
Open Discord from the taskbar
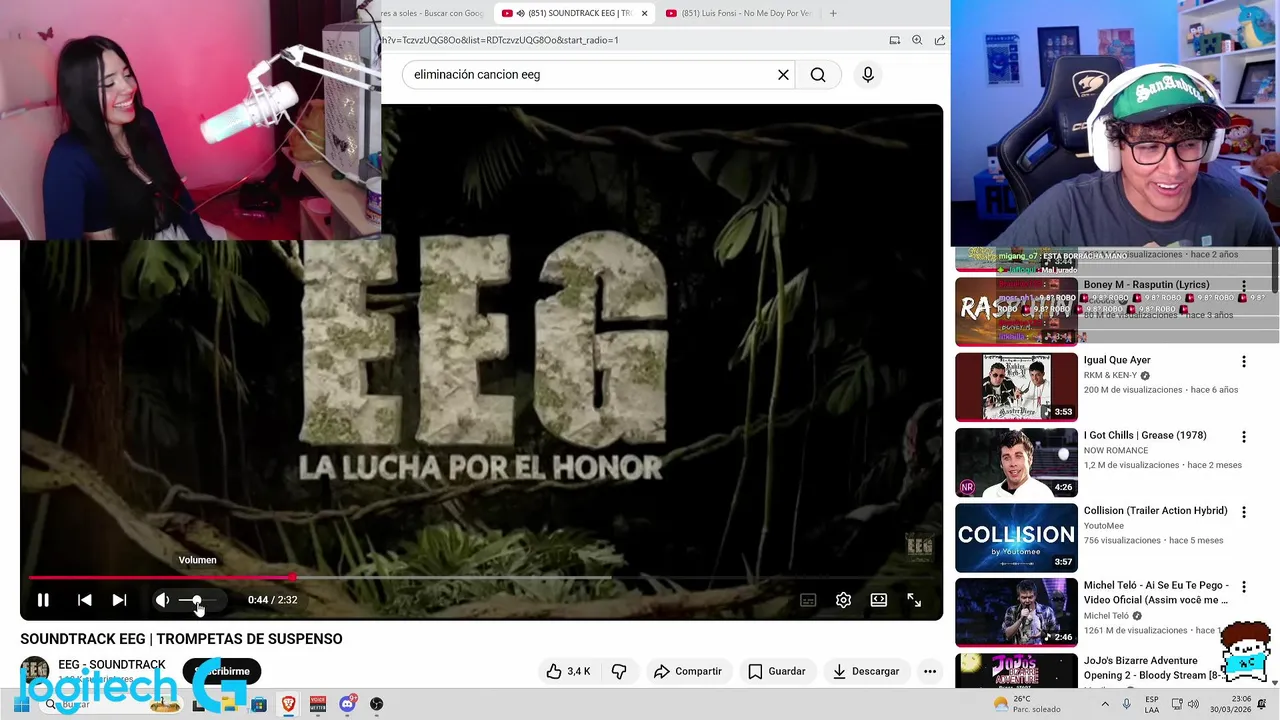point(347,704)
